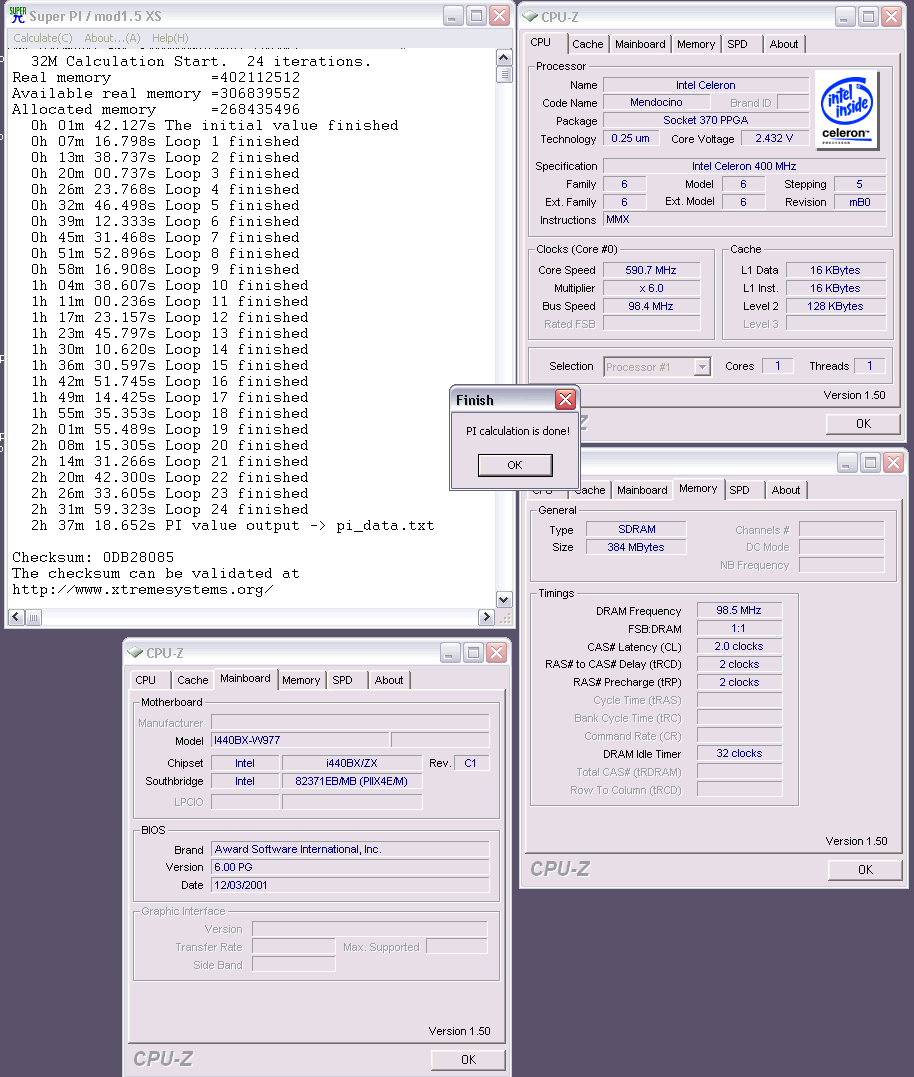Click the DRAM Idle Timer 32 clocks value

[739, 753]
